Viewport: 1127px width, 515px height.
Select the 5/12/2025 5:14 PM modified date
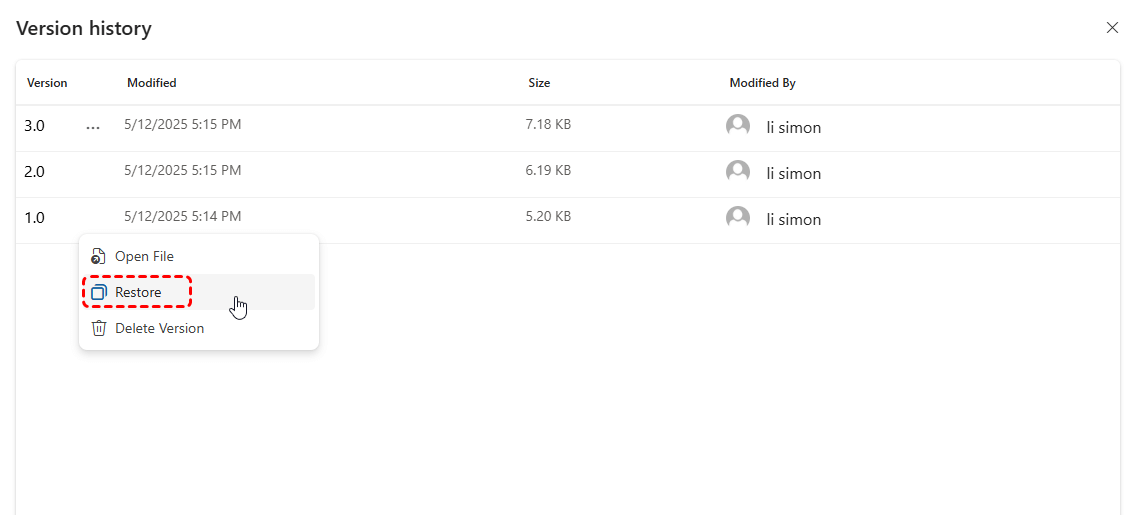[183, 215]
